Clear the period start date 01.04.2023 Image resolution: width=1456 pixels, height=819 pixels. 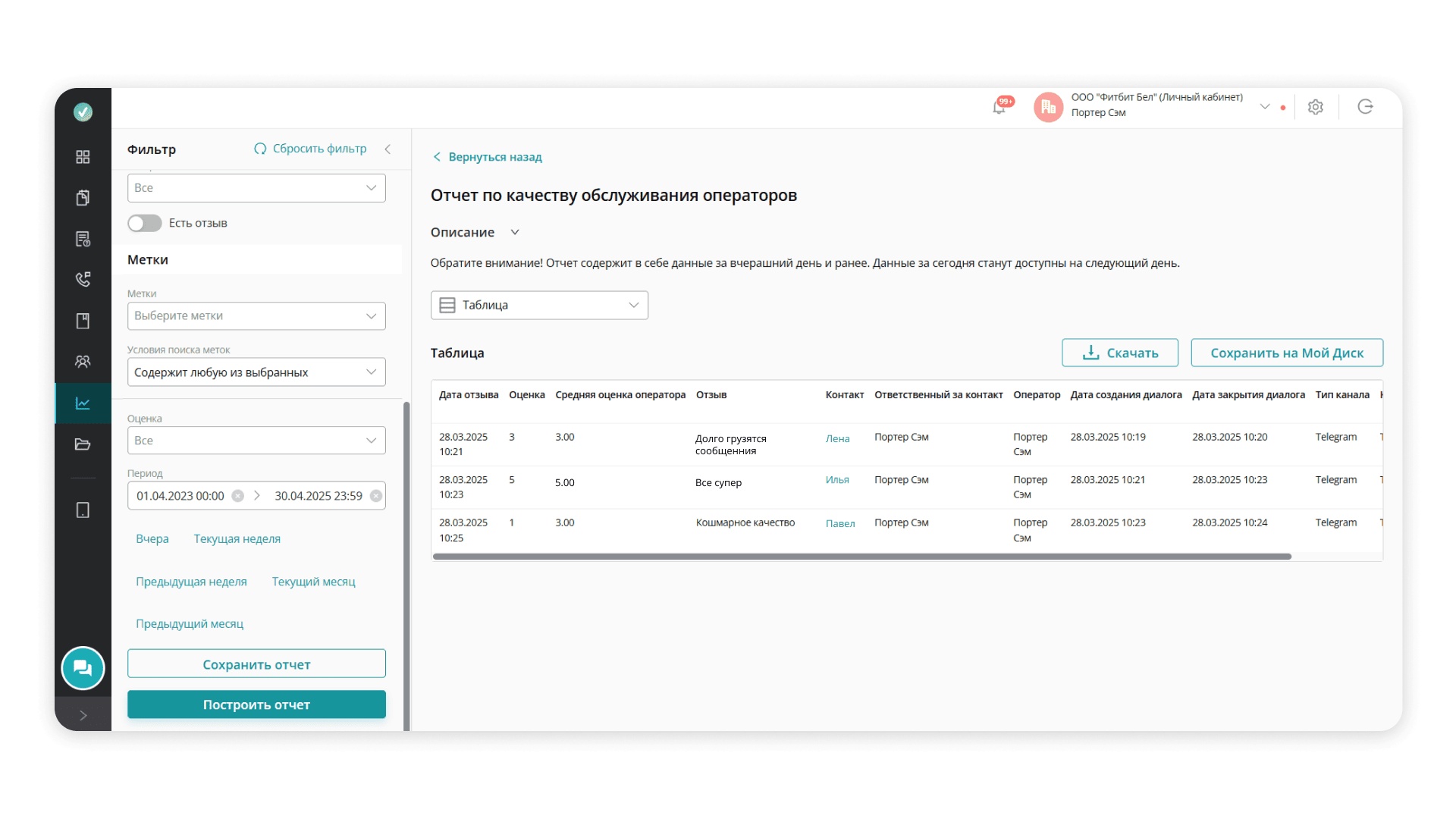238,496
